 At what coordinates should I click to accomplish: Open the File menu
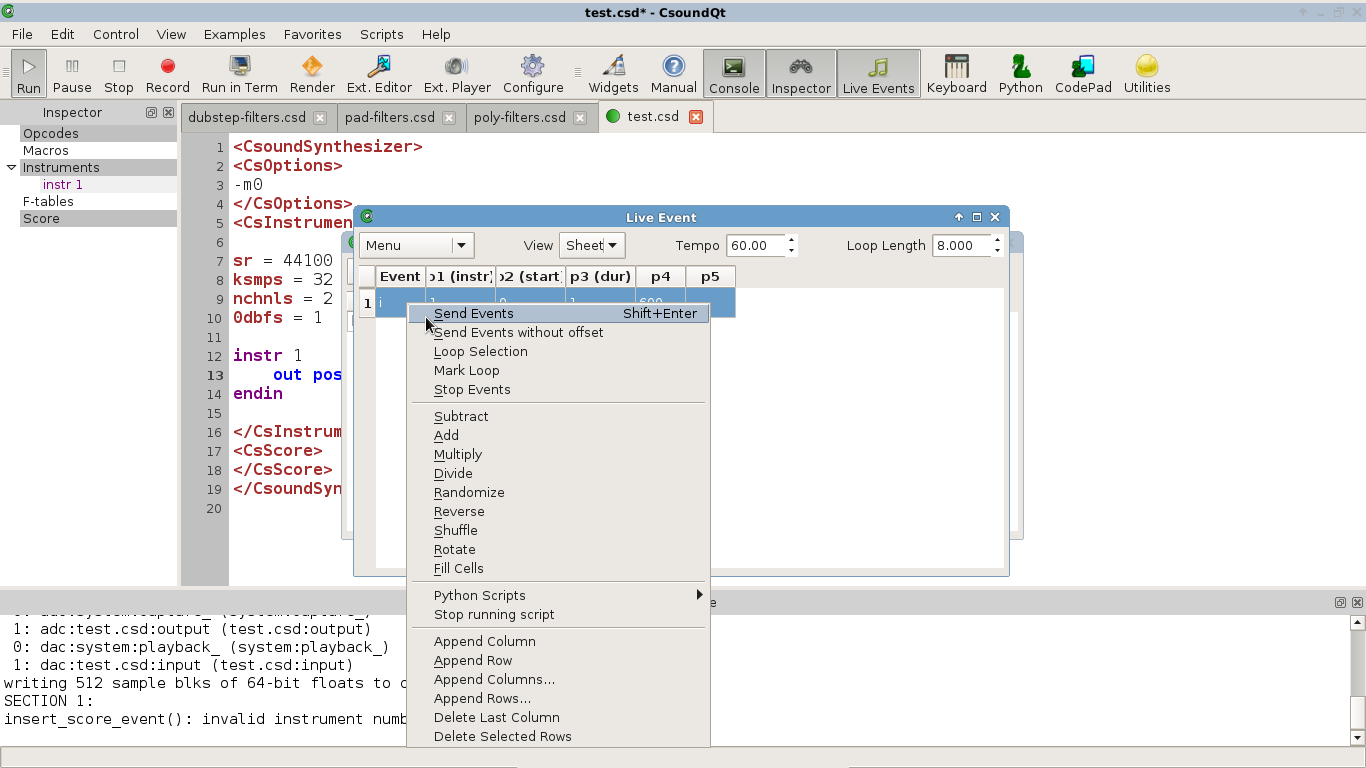22,34
